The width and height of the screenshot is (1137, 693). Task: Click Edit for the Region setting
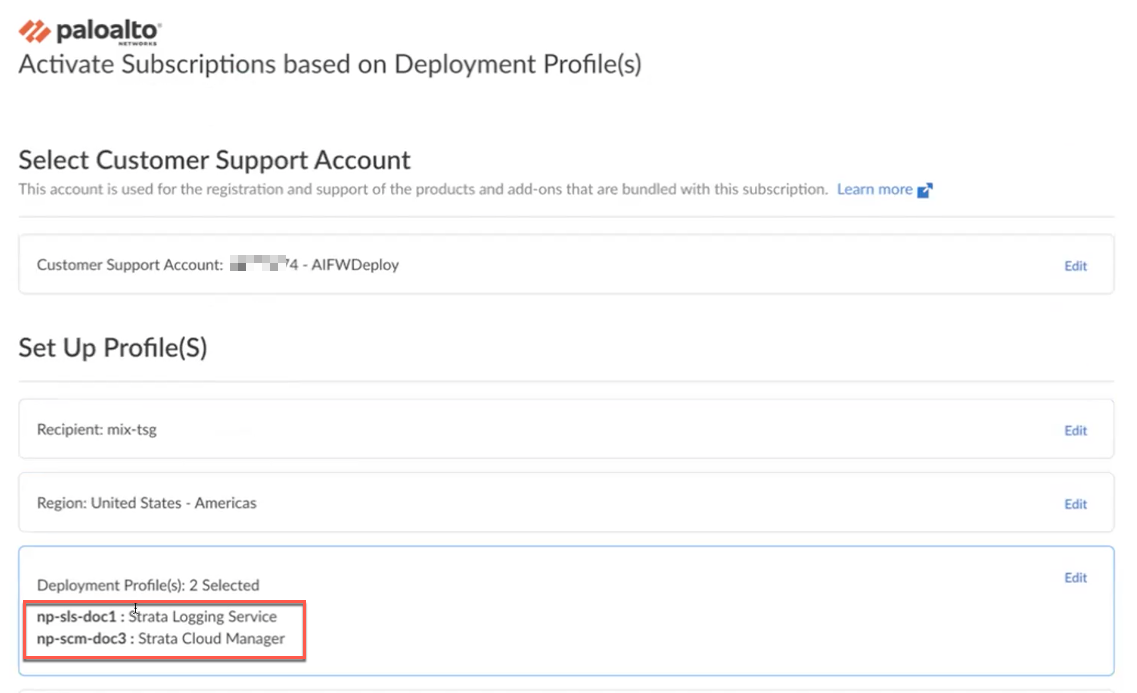[1075, 504]
